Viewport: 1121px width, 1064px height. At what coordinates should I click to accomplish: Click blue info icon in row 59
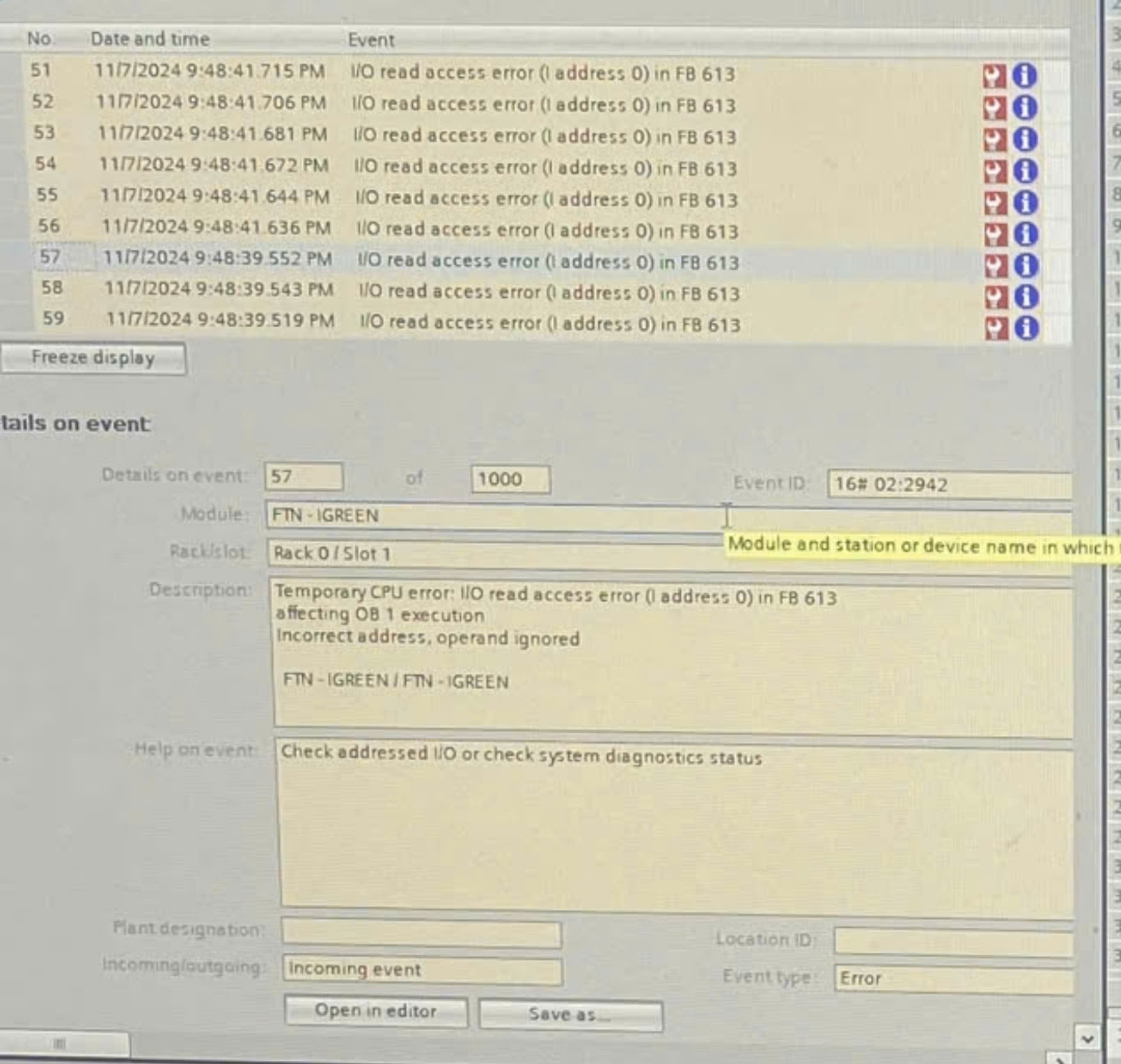[x=1026, y=328]
